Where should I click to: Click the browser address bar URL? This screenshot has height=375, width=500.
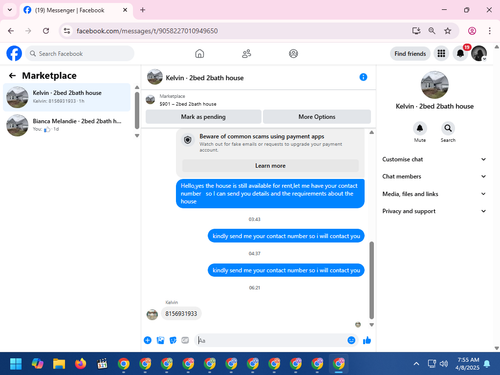click(x=147, y=31)
